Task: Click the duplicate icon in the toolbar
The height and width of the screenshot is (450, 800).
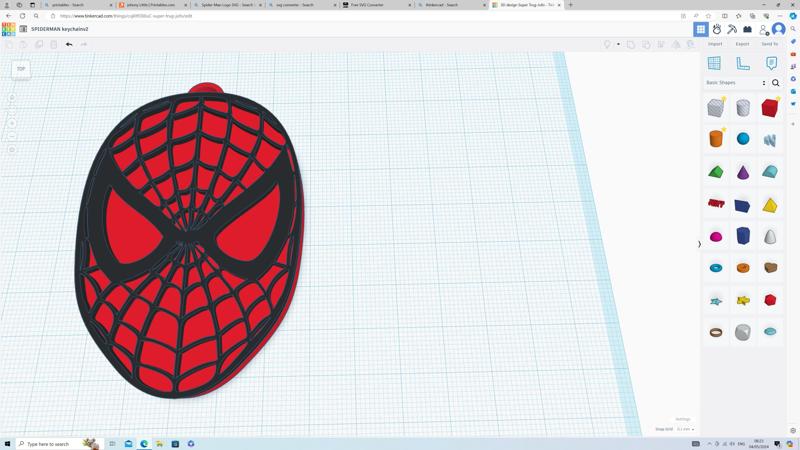Action: click(x=39, y=44)
